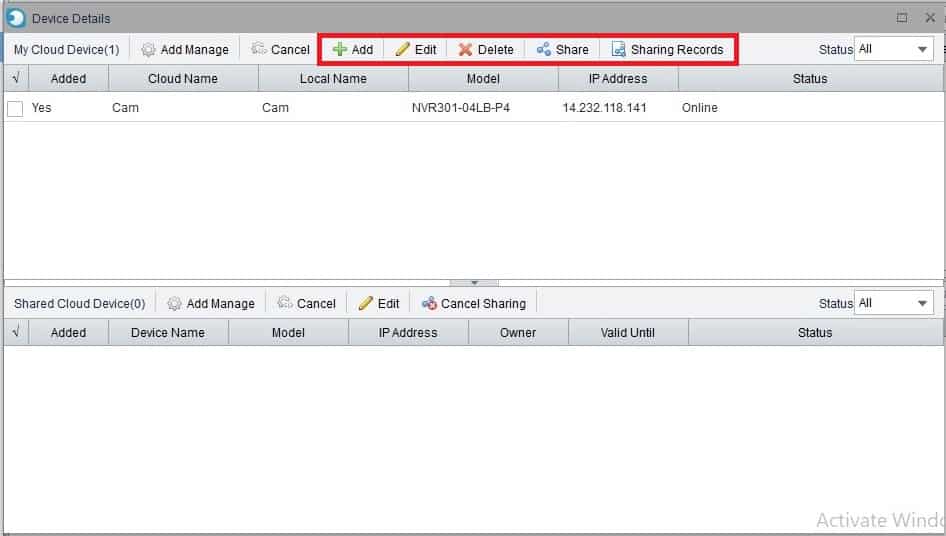Screen dimensions: 946x536
Task: Sort by Model column in Shared Cloud Device table
Action: point(288,333)
